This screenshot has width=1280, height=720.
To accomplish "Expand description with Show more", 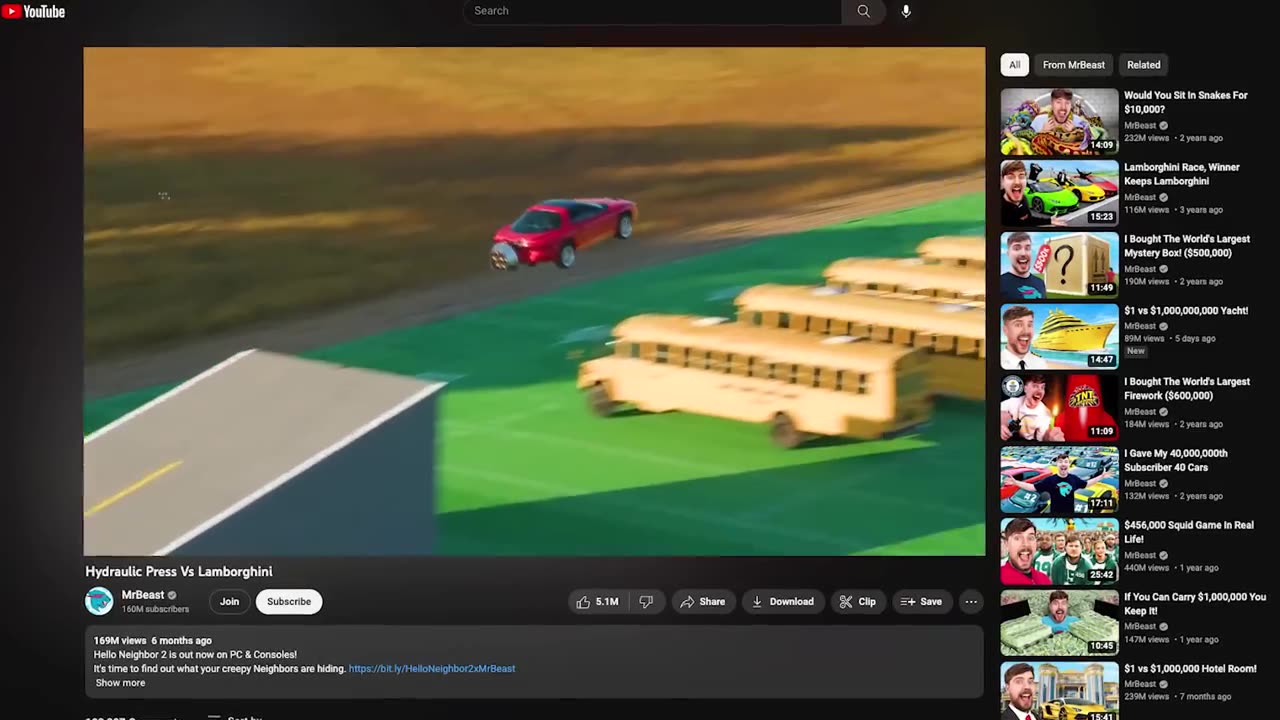I will point(120,683).
